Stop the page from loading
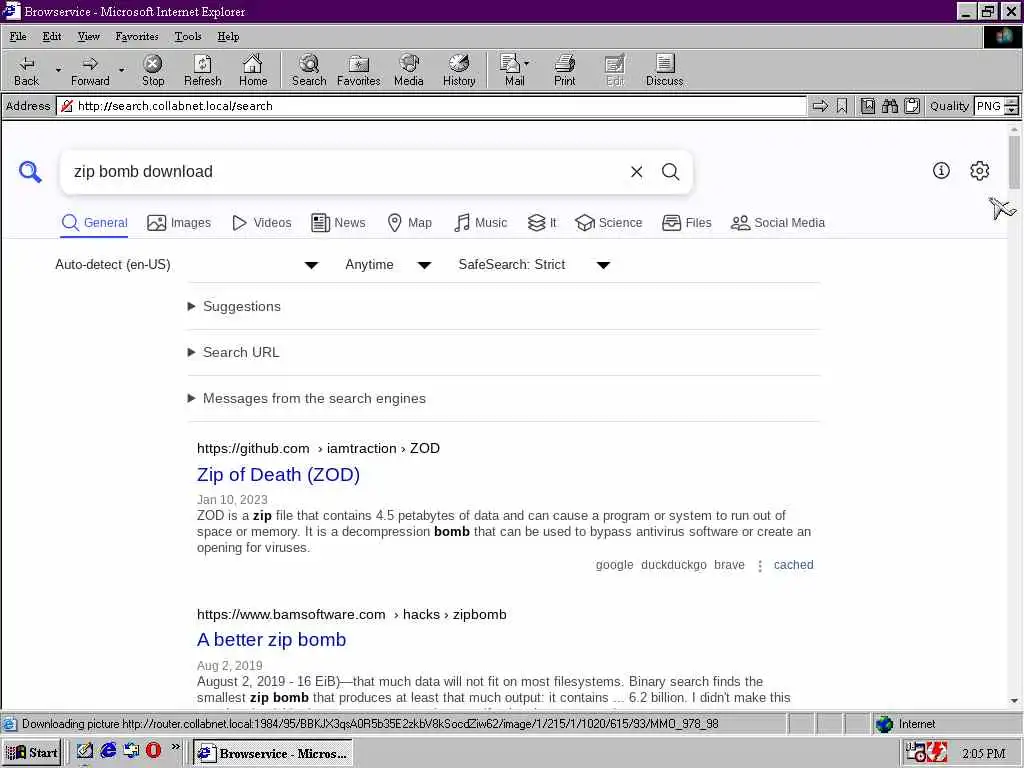The width and height of the screenshot is (1024, 768). tap(153, 71)
